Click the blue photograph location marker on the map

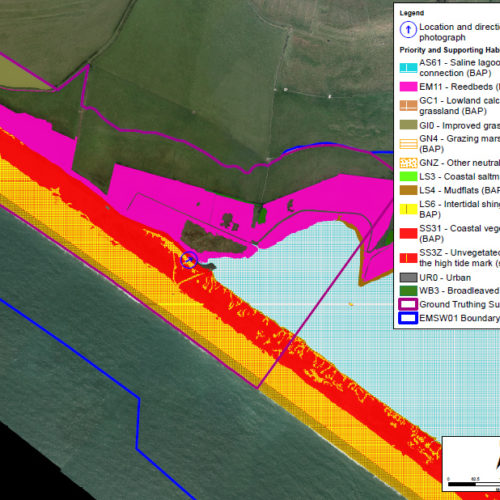coord(189,260)
